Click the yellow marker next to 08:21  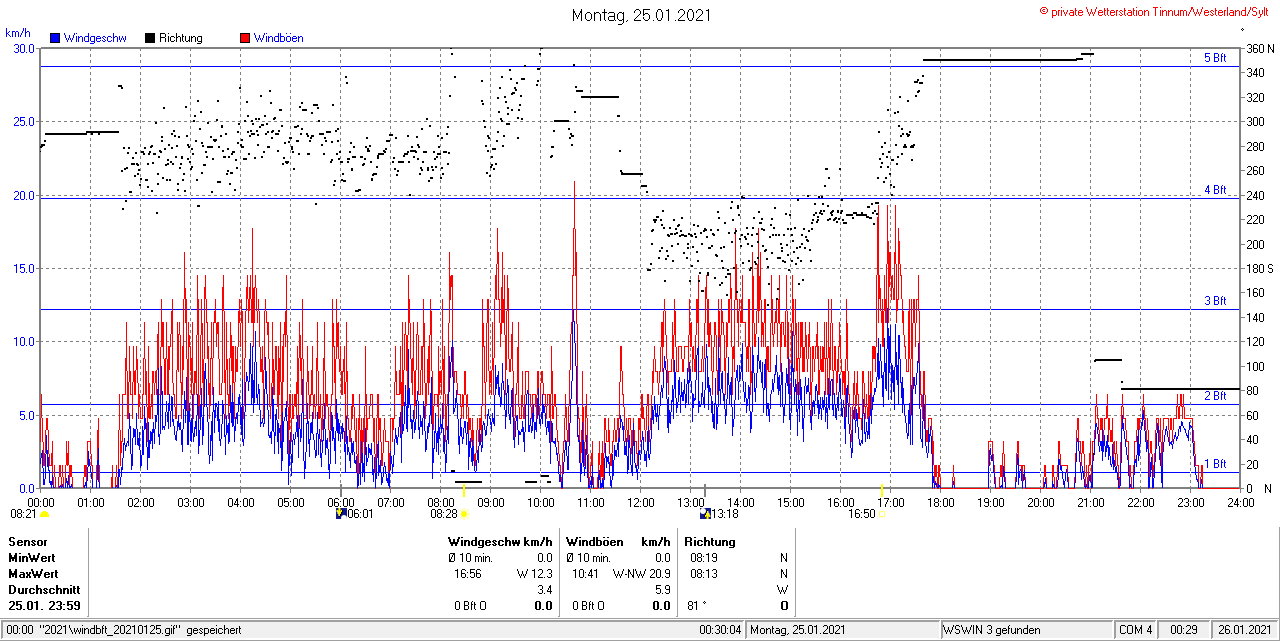44,514
